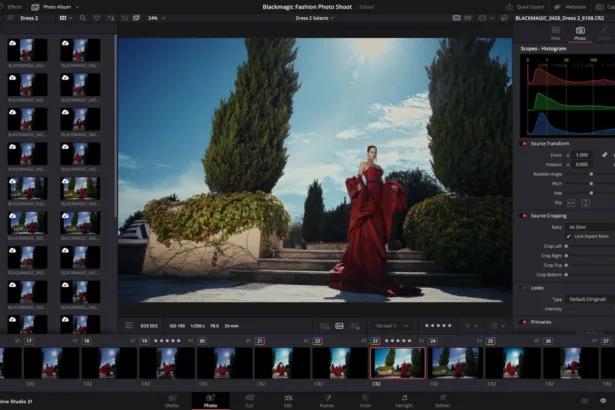The width and height of the screenshot is (615, 410).
Task: Open the Edit page
Action: [x=288, y=399]
